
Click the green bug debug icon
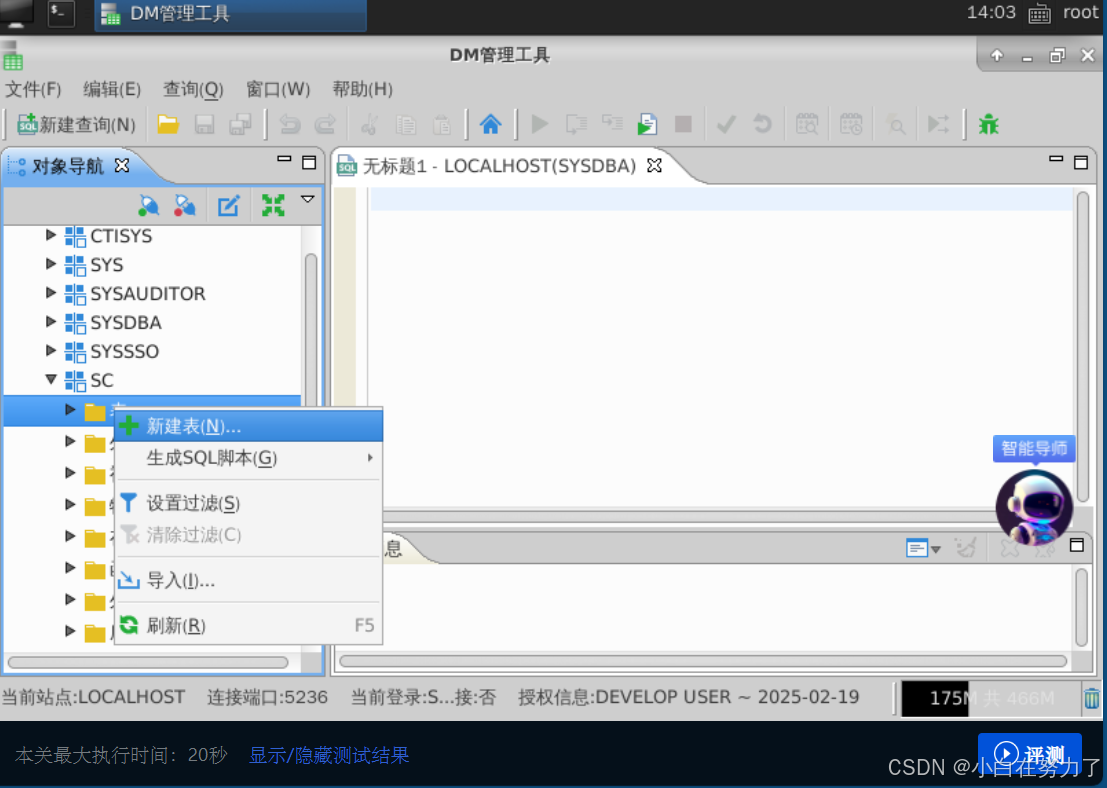click(988, 125)
